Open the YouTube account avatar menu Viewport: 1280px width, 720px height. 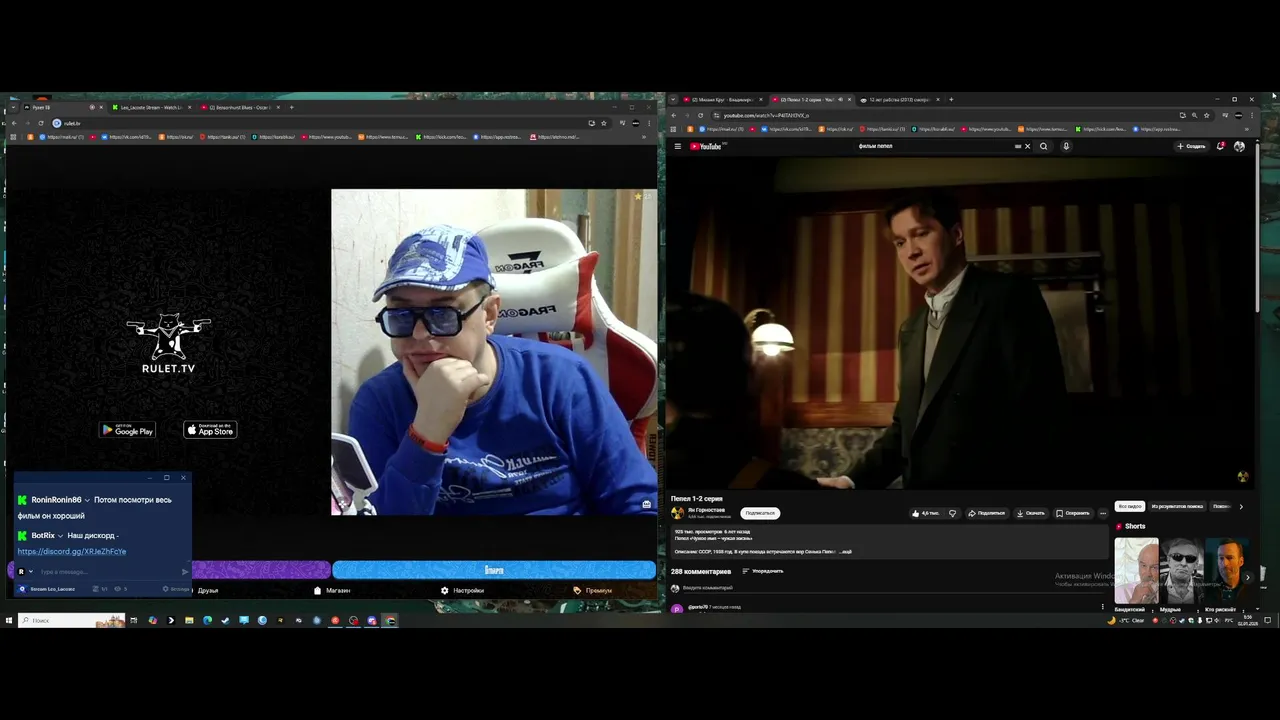pos(1239,146)
